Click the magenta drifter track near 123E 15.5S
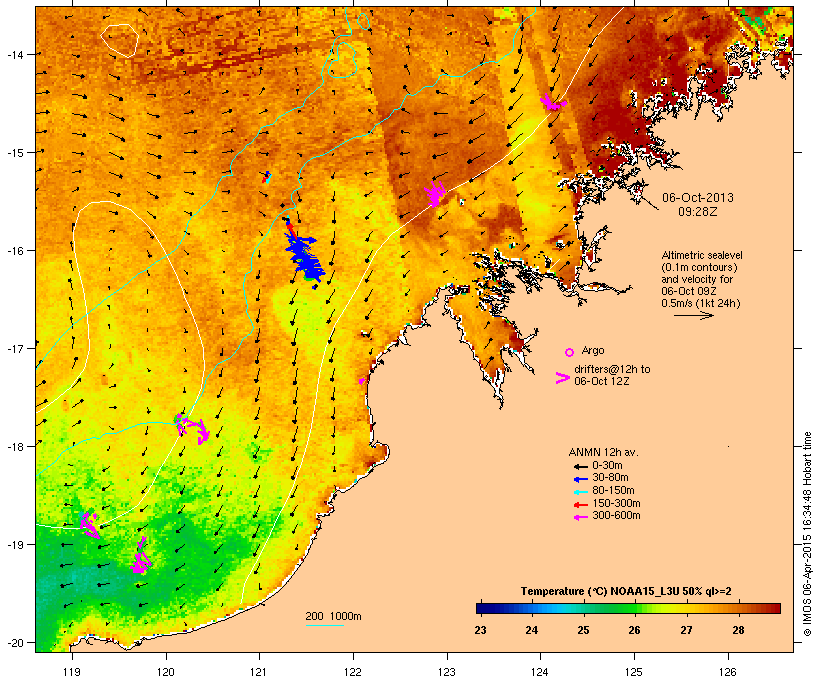This screenshot has width=820, height=680. (435, 194)
